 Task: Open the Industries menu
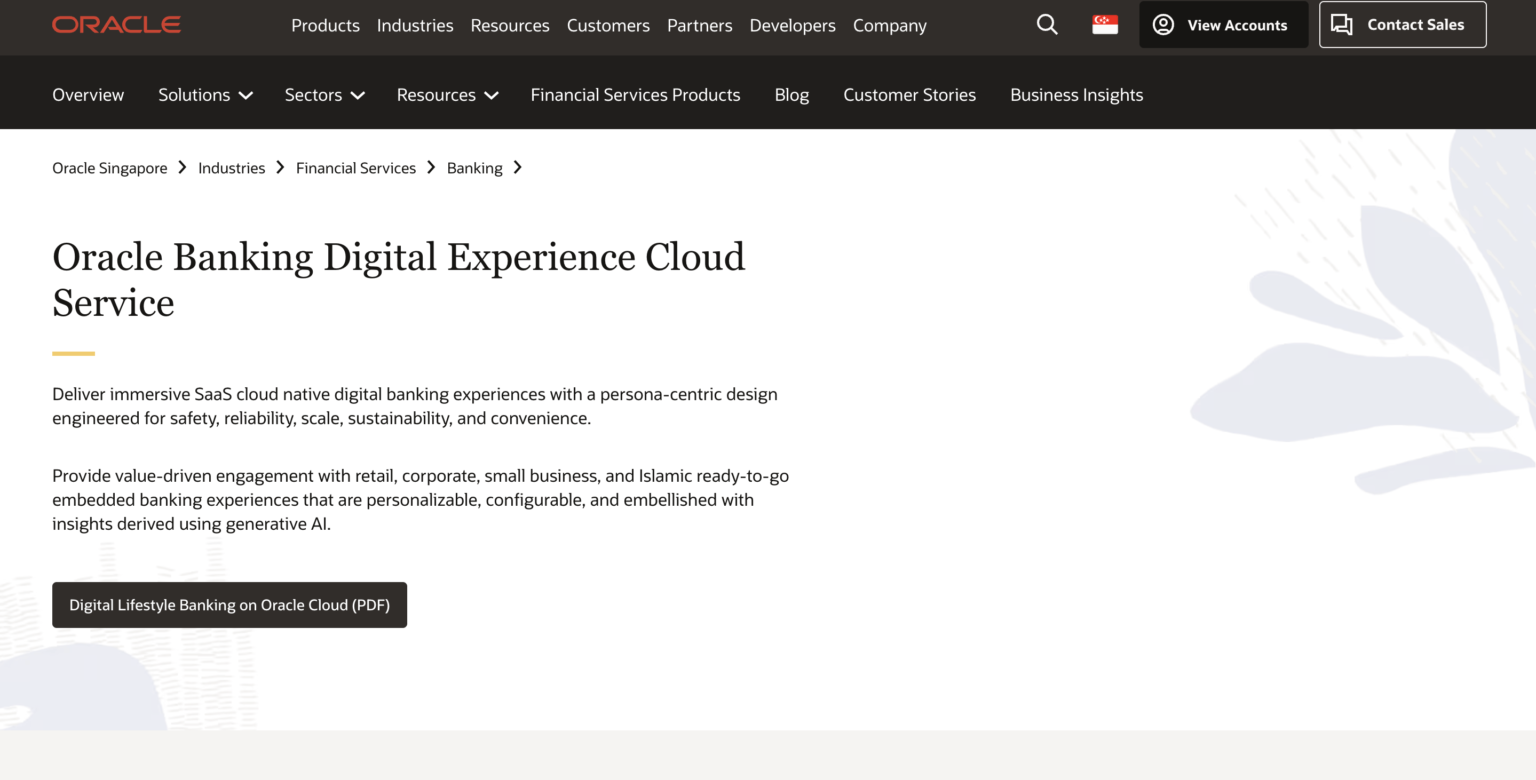(415, 26)
